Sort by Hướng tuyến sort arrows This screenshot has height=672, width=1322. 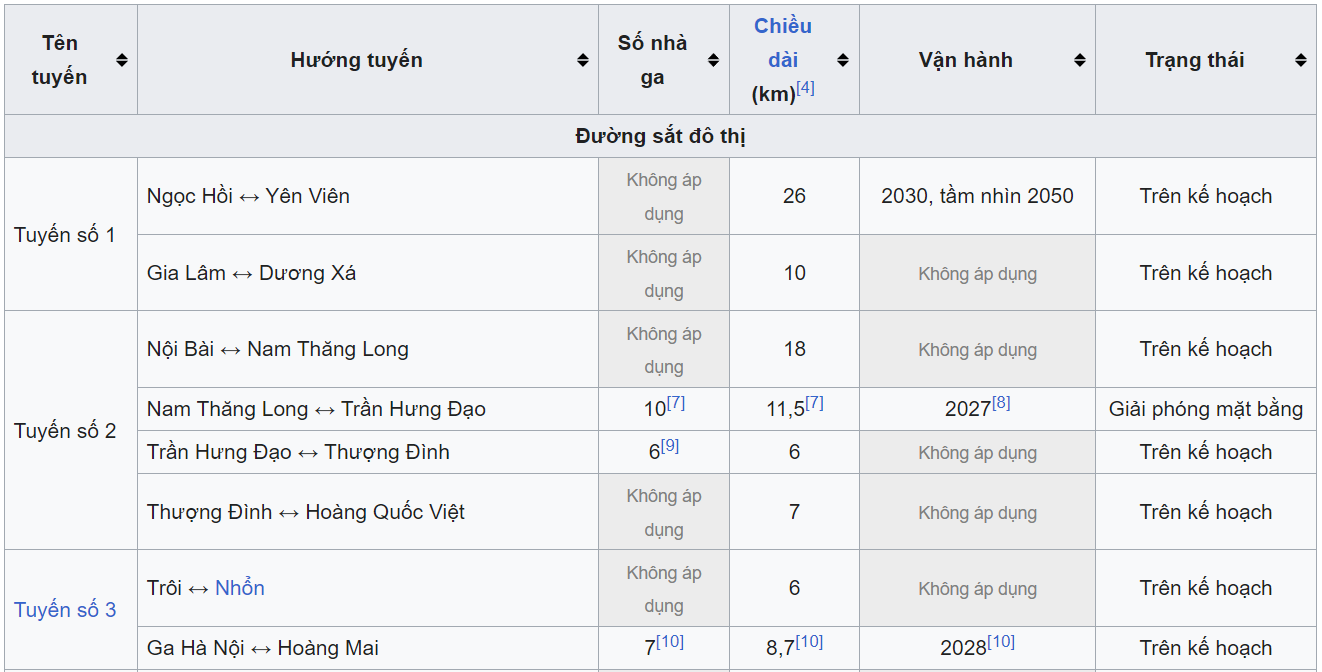(x=583, y=60)
